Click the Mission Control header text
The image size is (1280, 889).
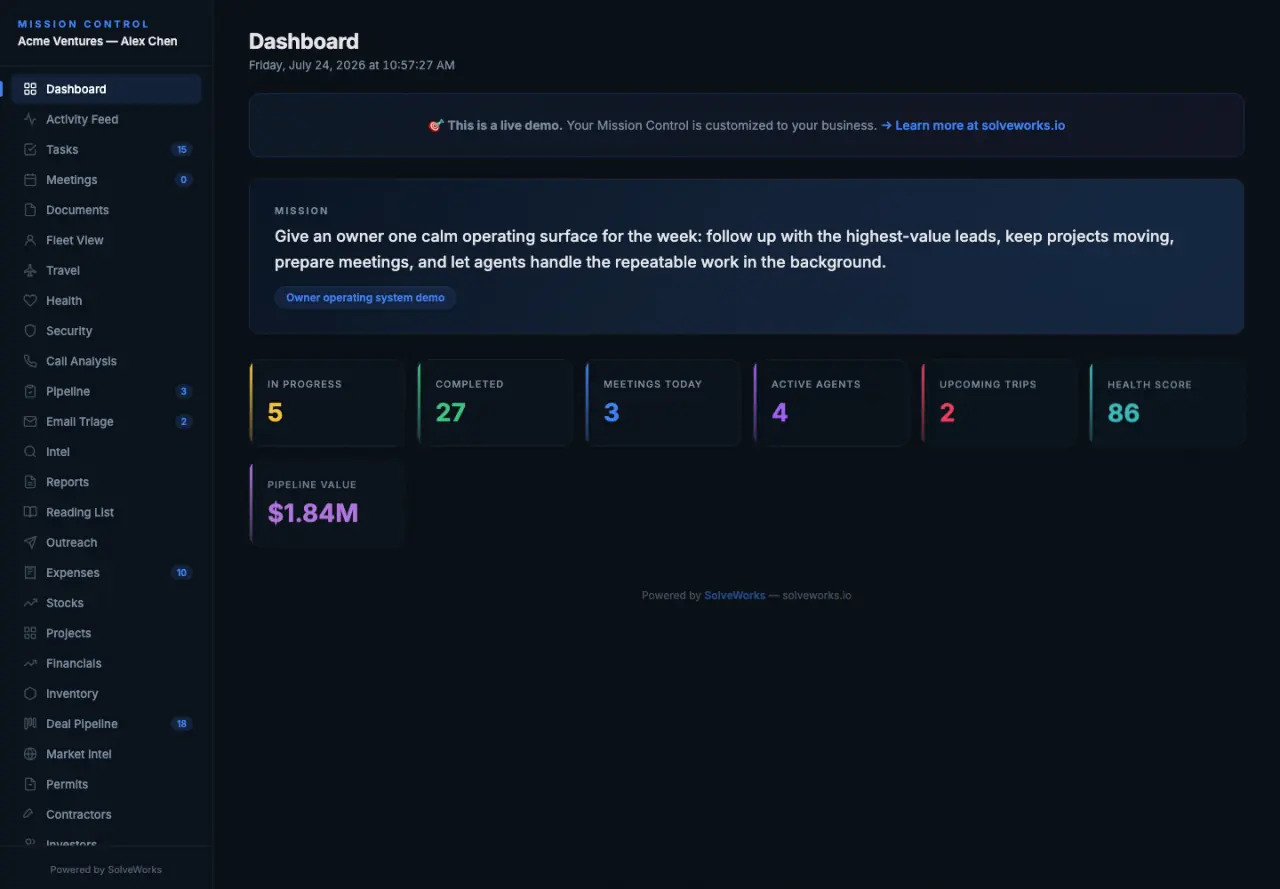83,24
